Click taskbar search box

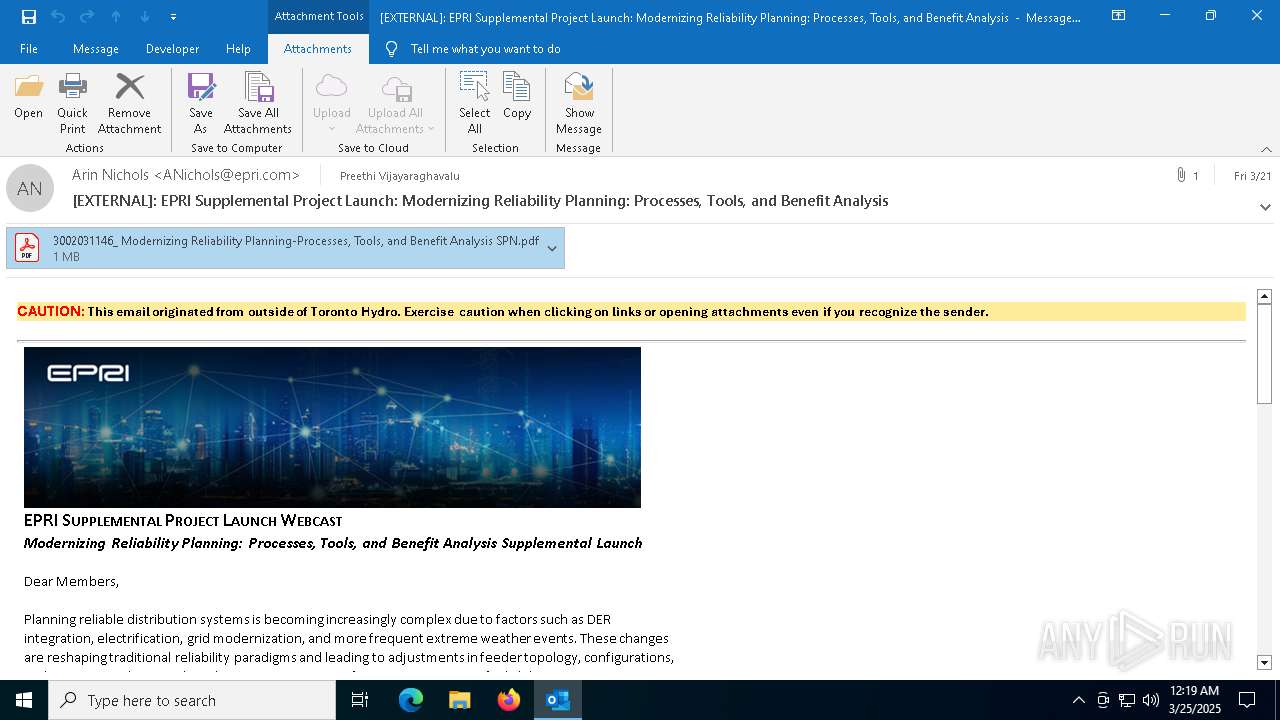192,700
